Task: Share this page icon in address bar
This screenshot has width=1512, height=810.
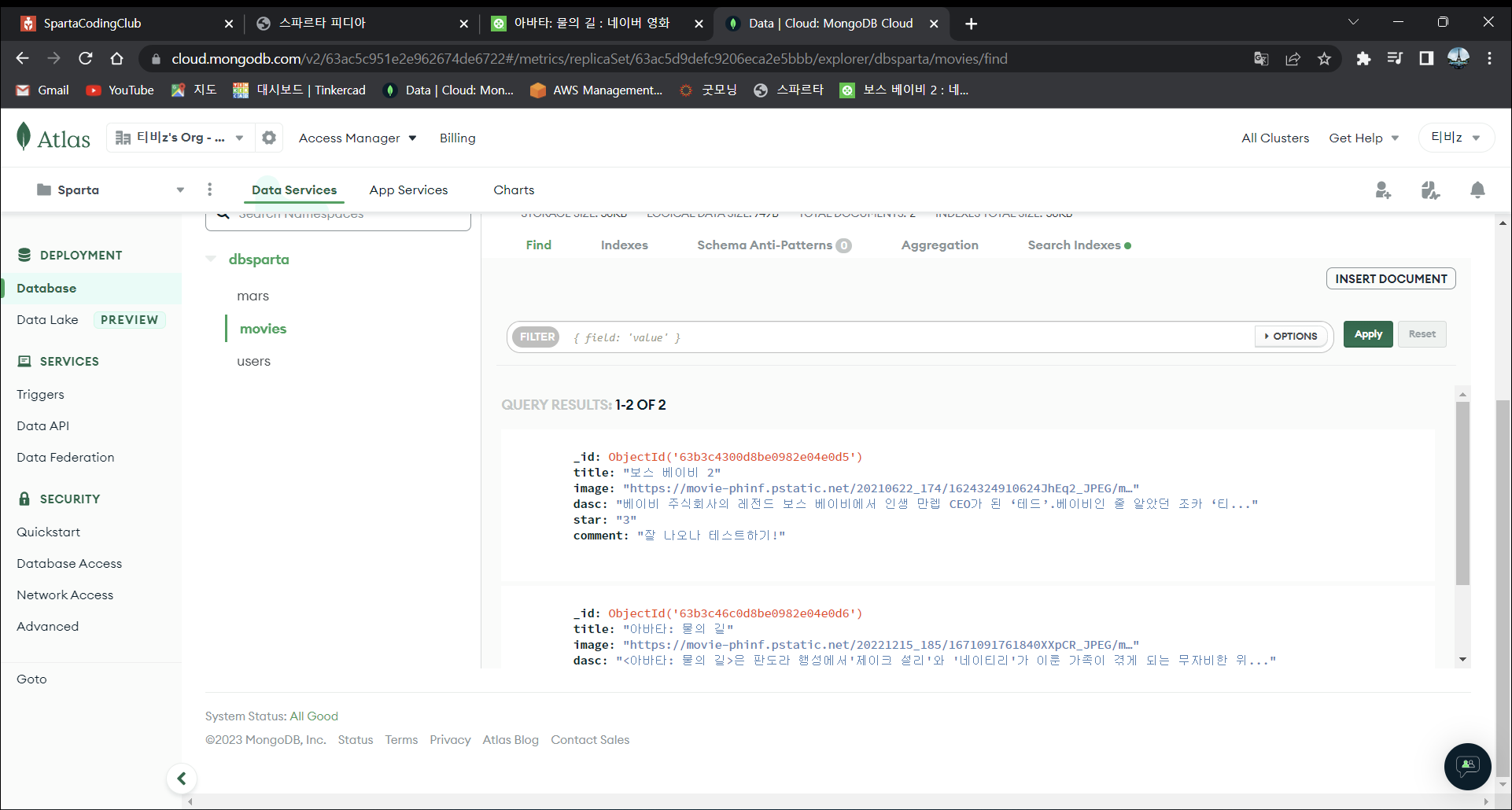Action: click(1293, 59)
